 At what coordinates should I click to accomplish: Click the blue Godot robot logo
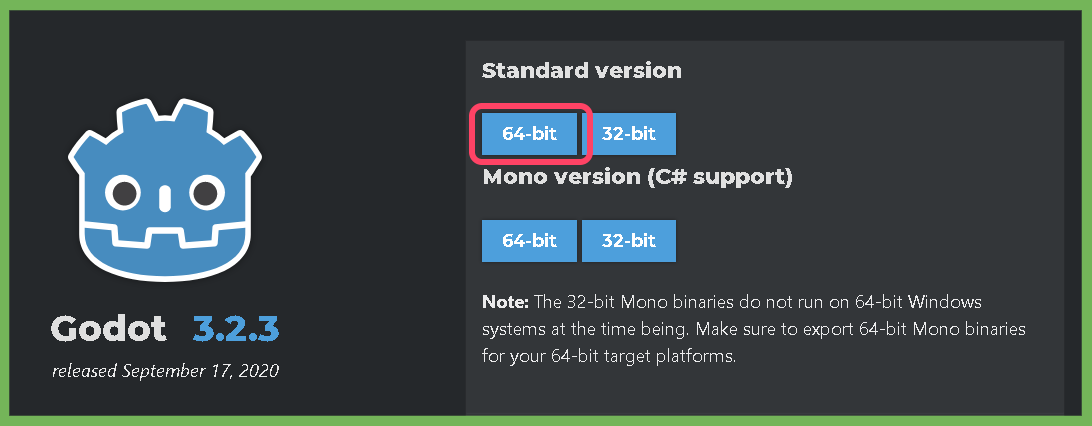(x=165, y=189)
